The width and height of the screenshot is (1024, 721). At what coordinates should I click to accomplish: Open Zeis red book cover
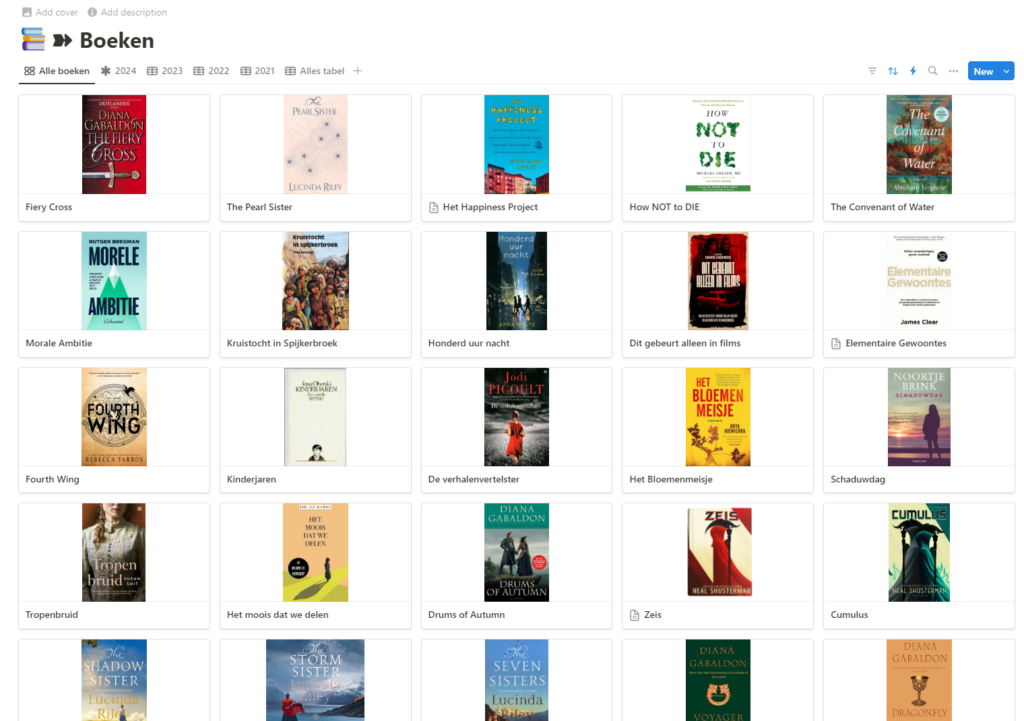pyautogui.click(x=719, y=553)
